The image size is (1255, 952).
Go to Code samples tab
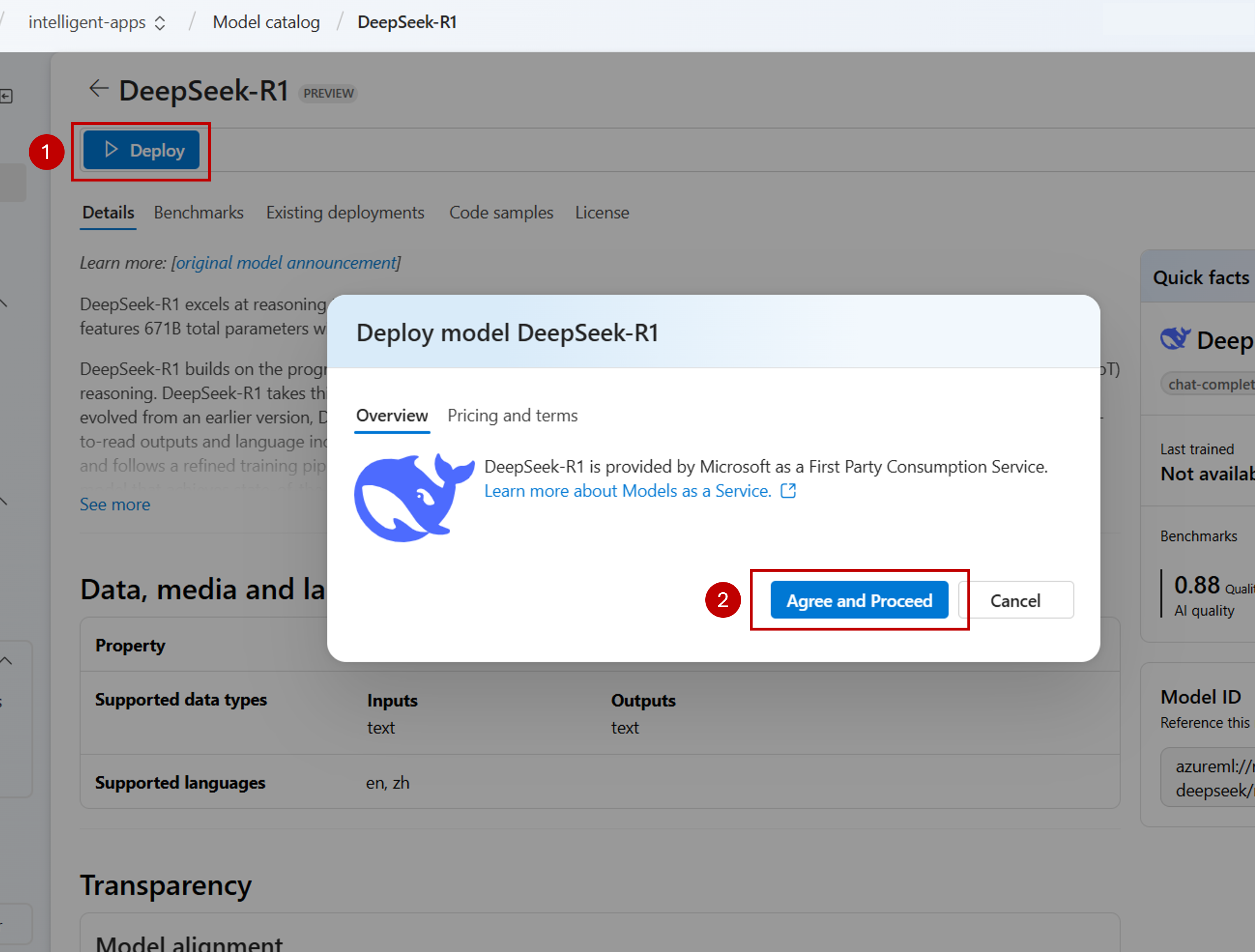[x=501, y=212]
